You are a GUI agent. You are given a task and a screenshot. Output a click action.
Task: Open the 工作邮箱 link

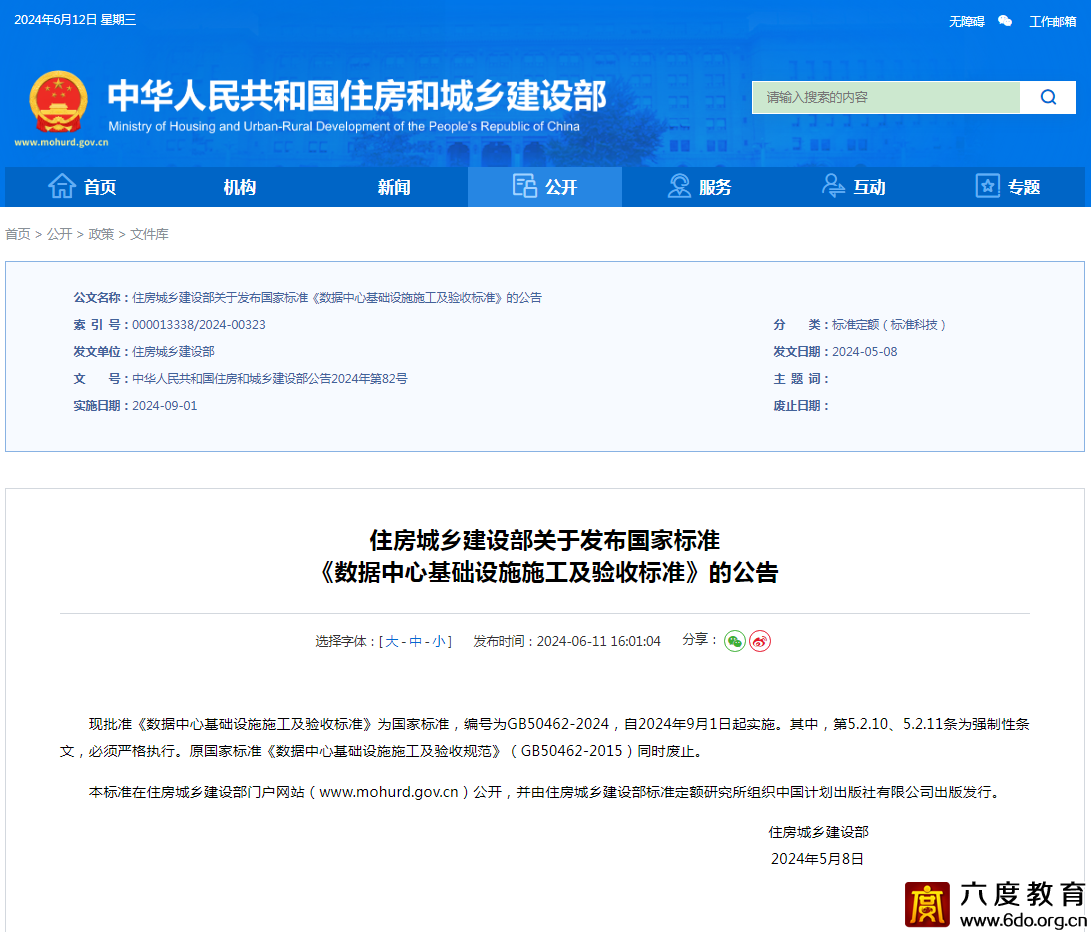(1052, 21)
